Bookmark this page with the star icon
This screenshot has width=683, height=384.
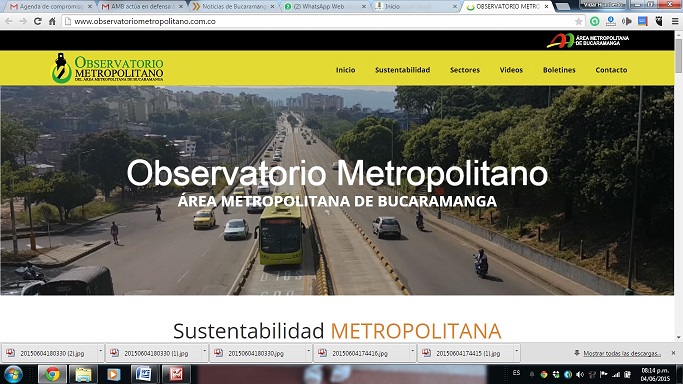pyautogui.click(x=578, y=21)
